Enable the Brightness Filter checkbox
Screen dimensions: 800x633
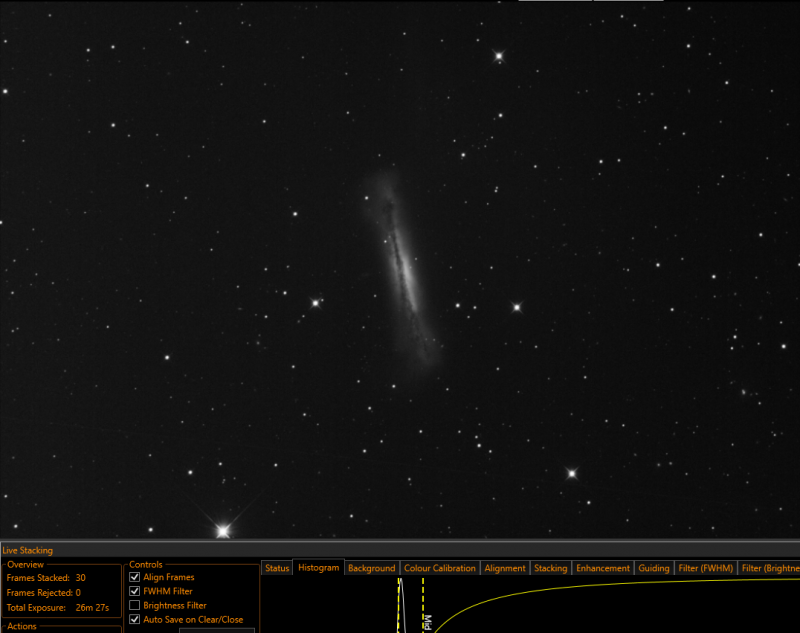click(135, 605)
